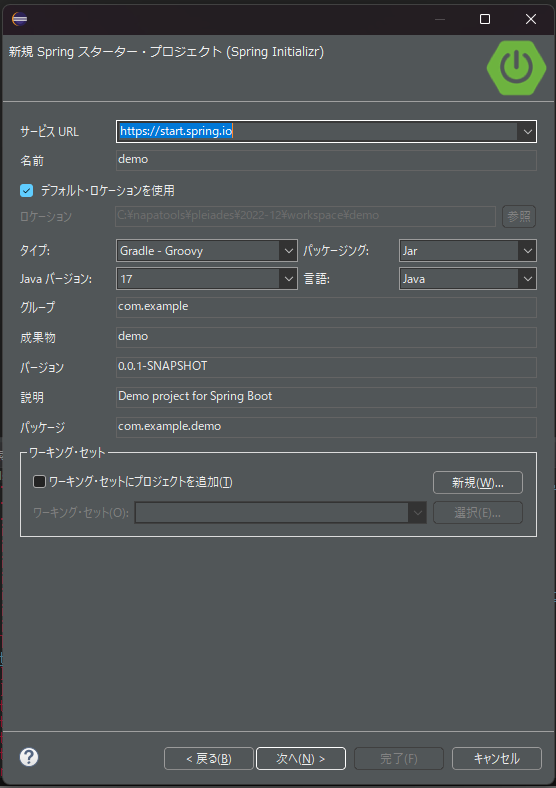The image size is (556, 788).
Task: Enable adding project to working set
Action: [x=39, y=481]
